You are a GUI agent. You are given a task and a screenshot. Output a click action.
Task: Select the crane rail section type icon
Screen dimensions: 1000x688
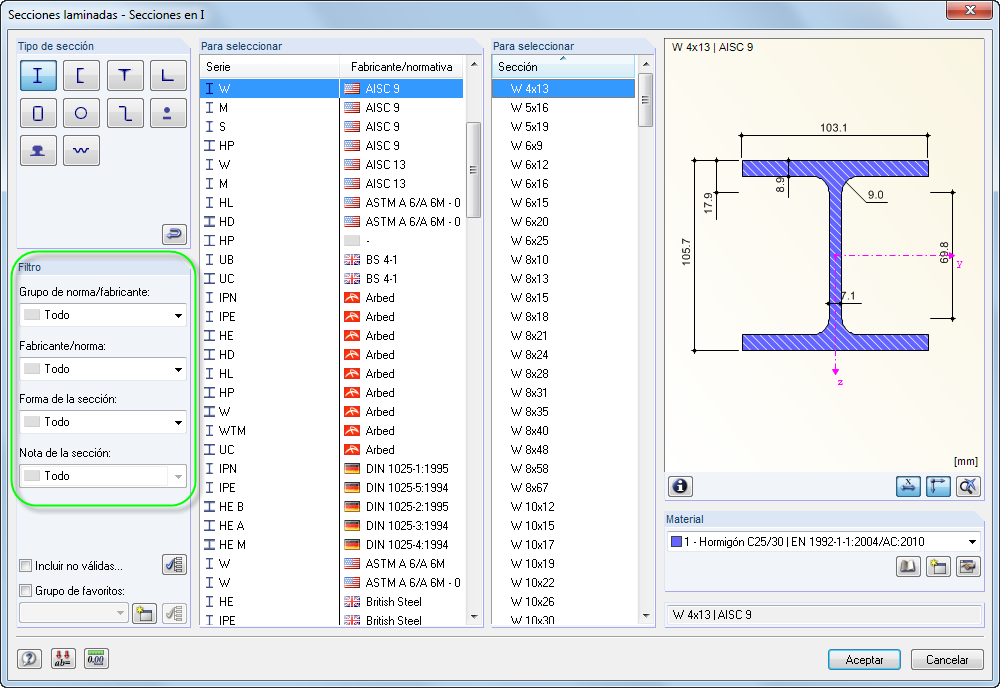coord(38,150)
